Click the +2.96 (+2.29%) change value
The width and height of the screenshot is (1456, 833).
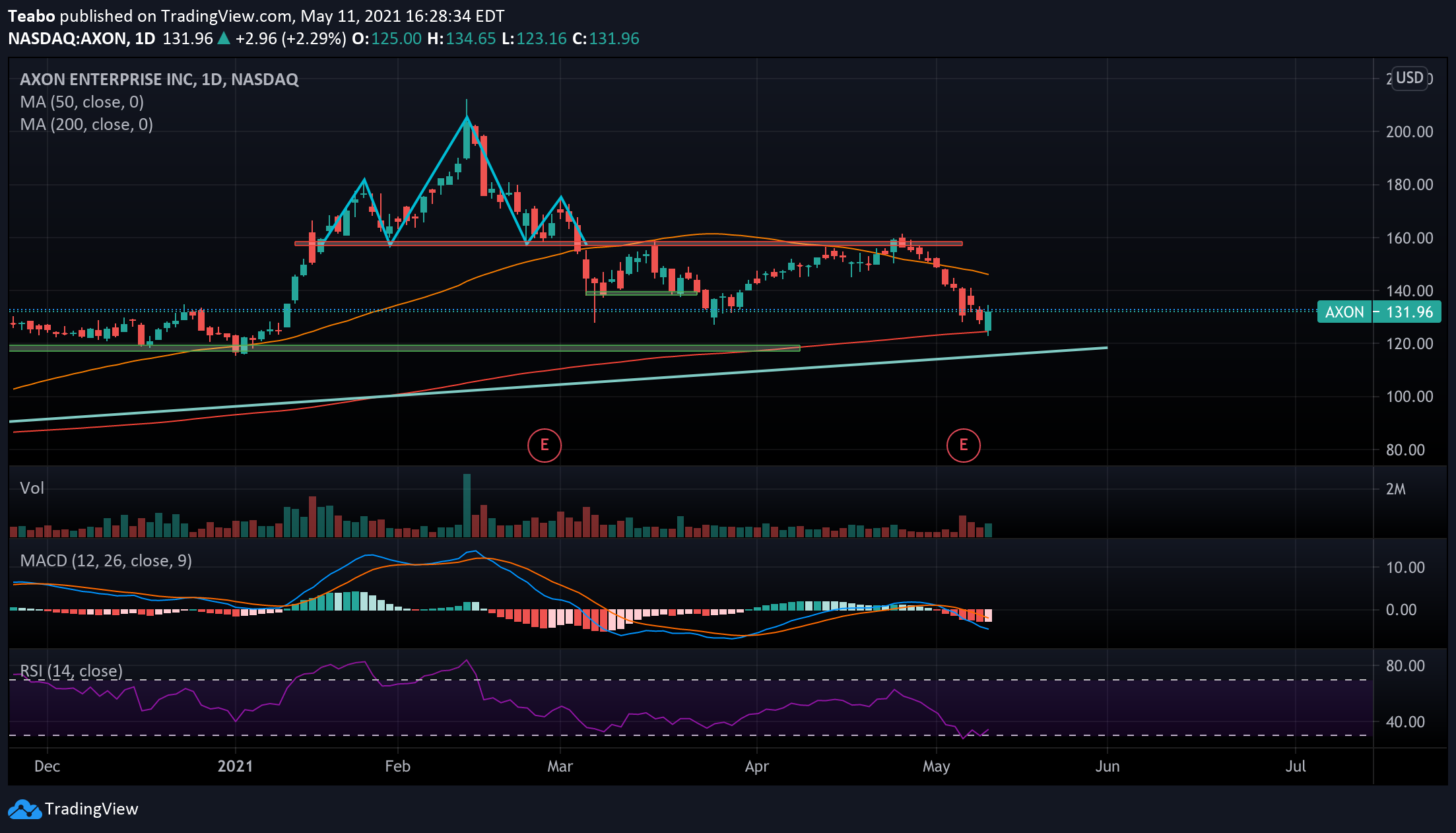pos(291,39)
